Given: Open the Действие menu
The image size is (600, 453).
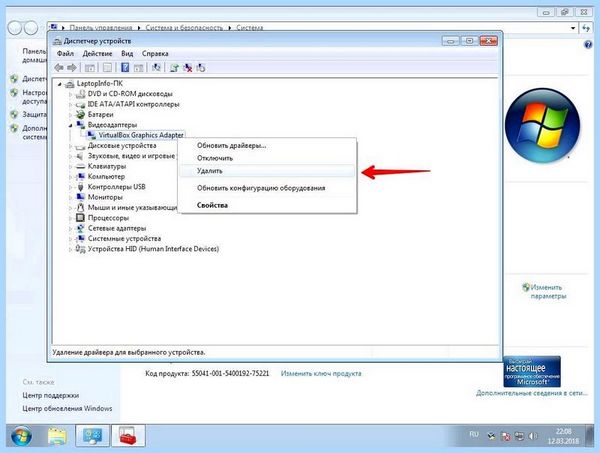Looking at the screenshot, I should pos(98,54).
